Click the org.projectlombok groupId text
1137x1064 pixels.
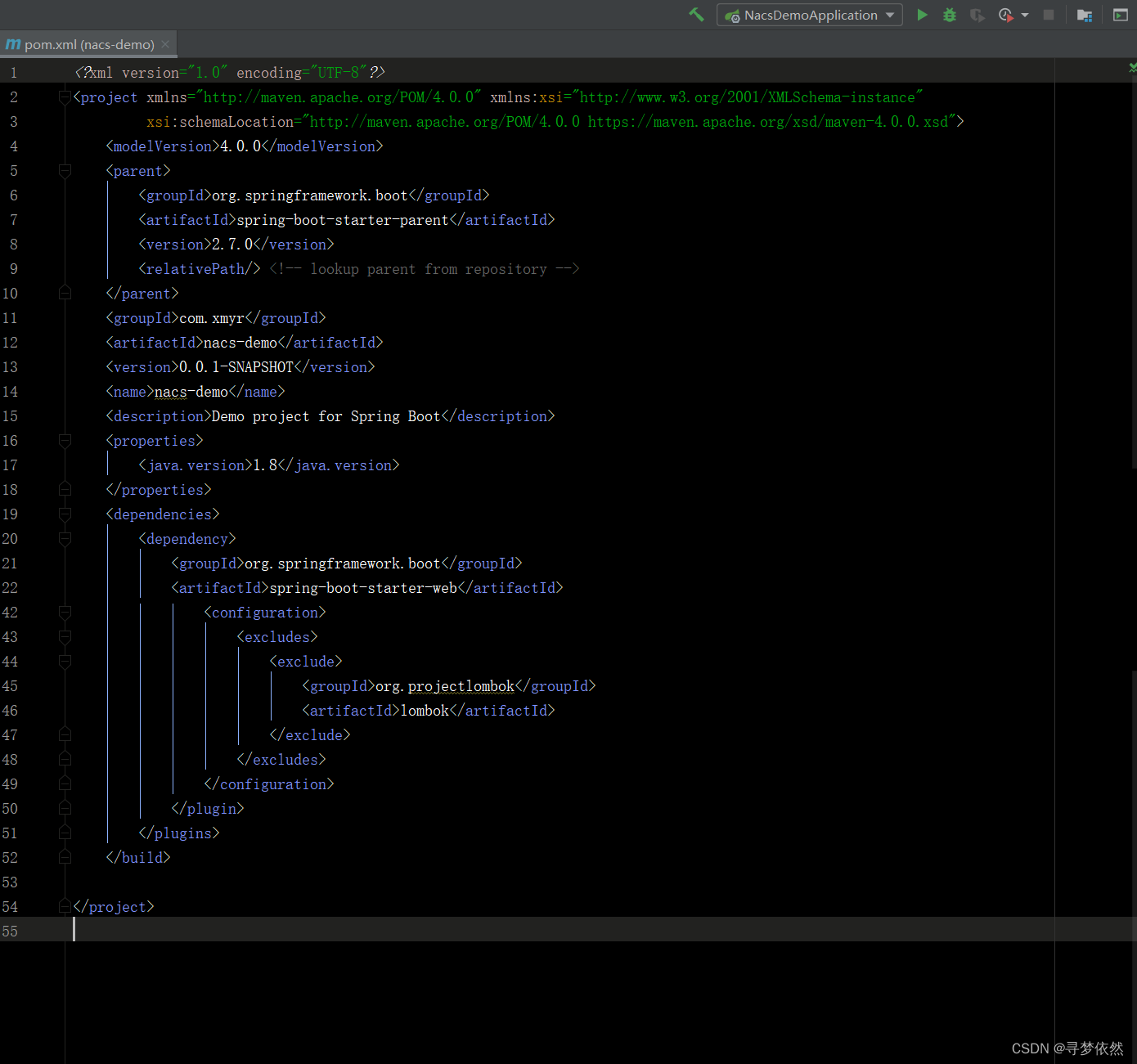445,686
